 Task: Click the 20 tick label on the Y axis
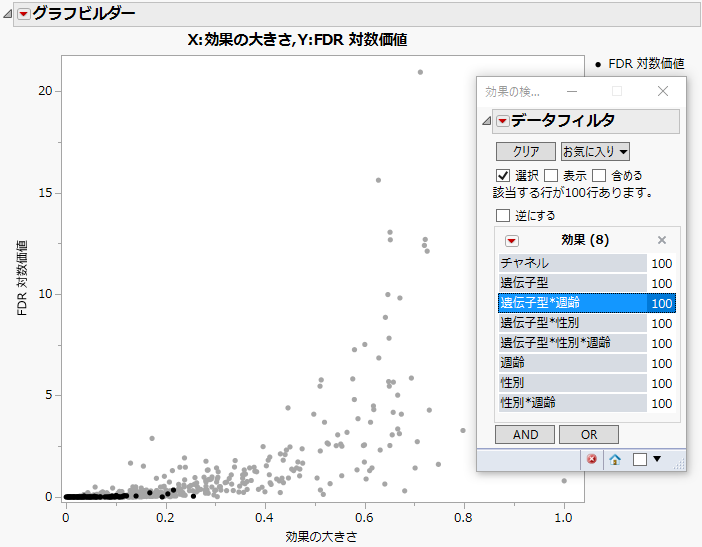(x=45, y=91)
